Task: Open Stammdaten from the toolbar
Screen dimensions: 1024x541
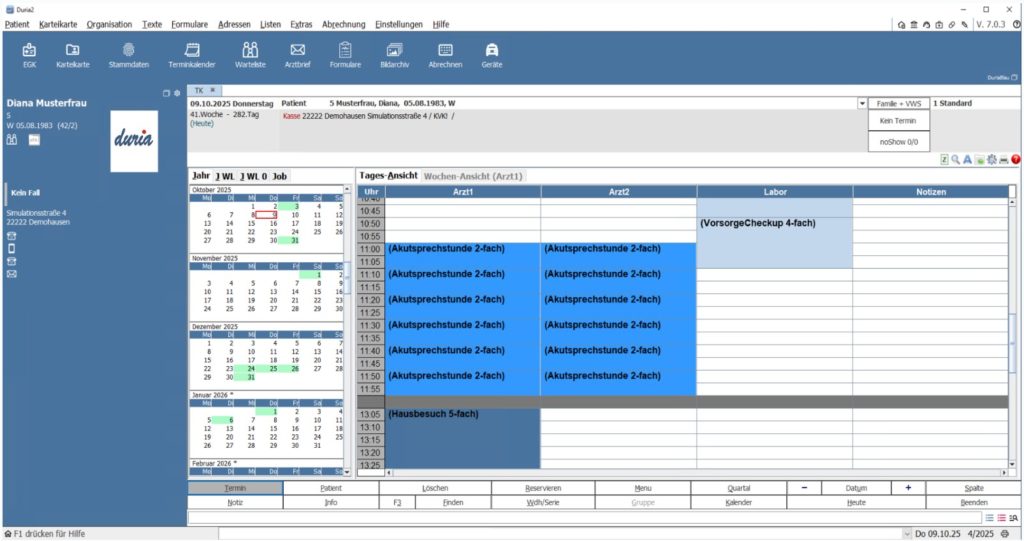Action: pos(129,55)
